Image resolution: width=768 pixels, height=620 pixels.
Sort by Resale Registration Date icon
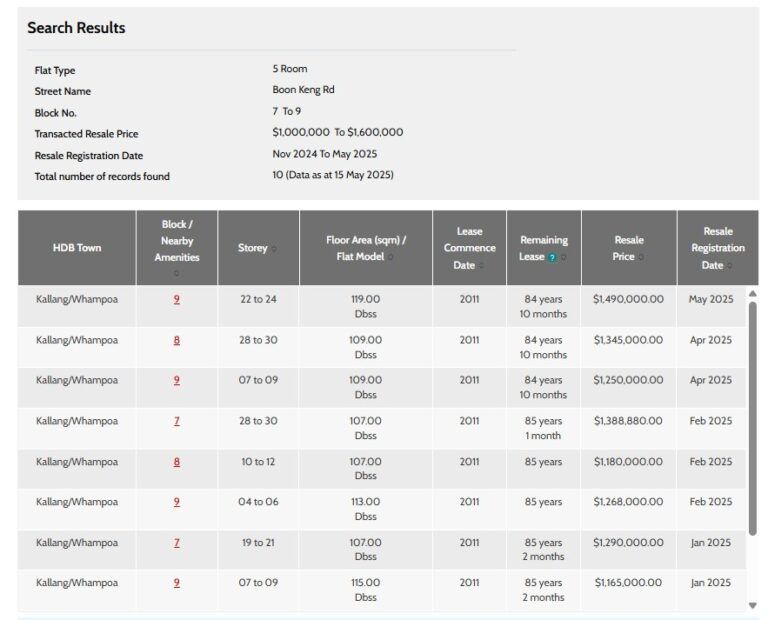(x=729, y=266)
